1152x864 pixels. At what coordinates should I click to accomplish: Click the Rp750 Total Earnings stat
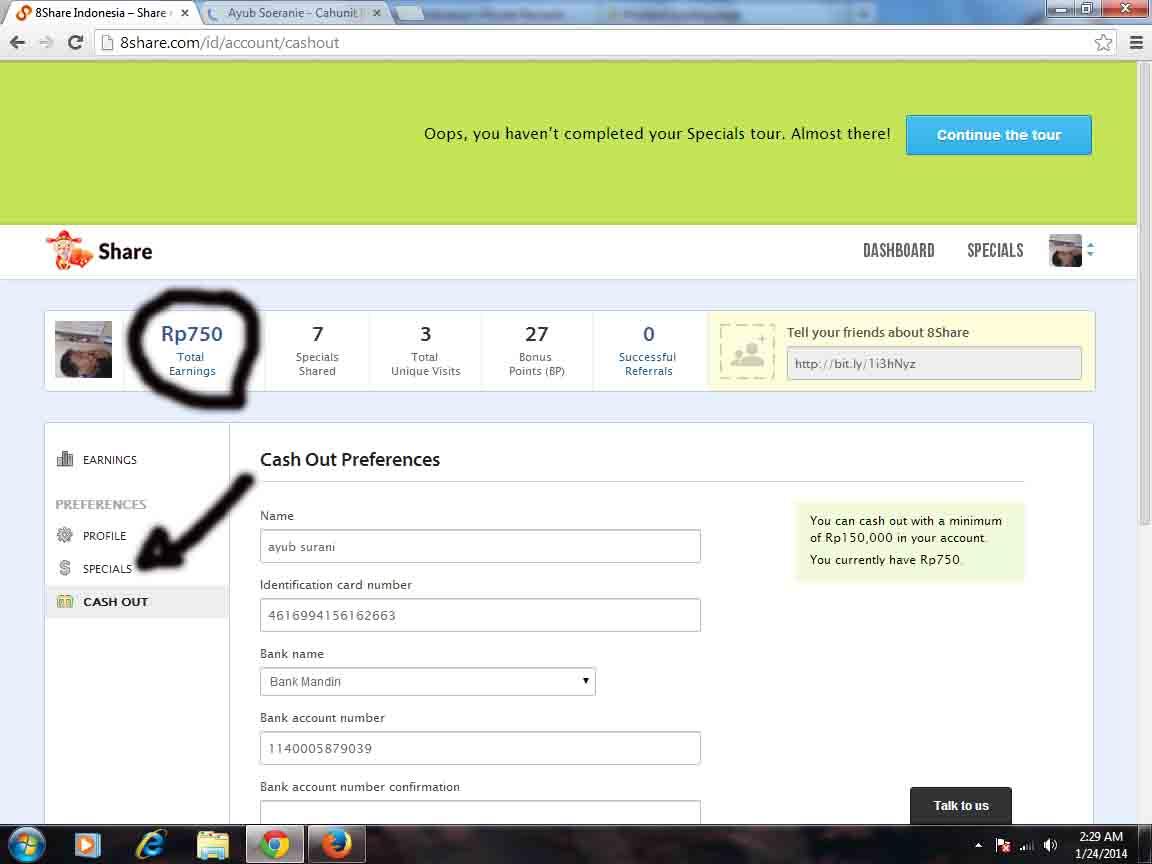pos(192,350)
